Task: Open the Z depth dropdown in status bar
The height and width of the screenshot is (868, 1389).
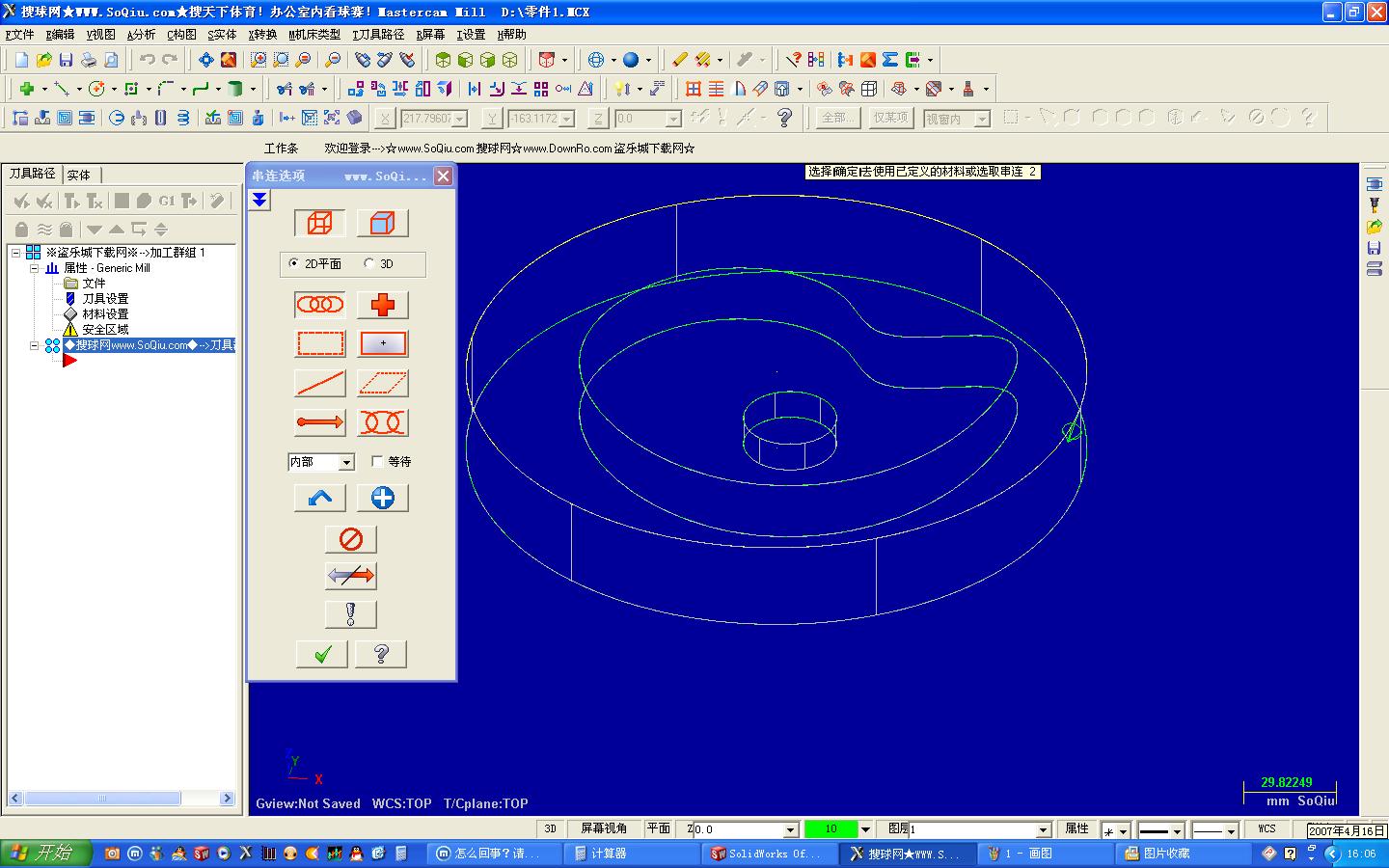Action: [x=791, y=829]
